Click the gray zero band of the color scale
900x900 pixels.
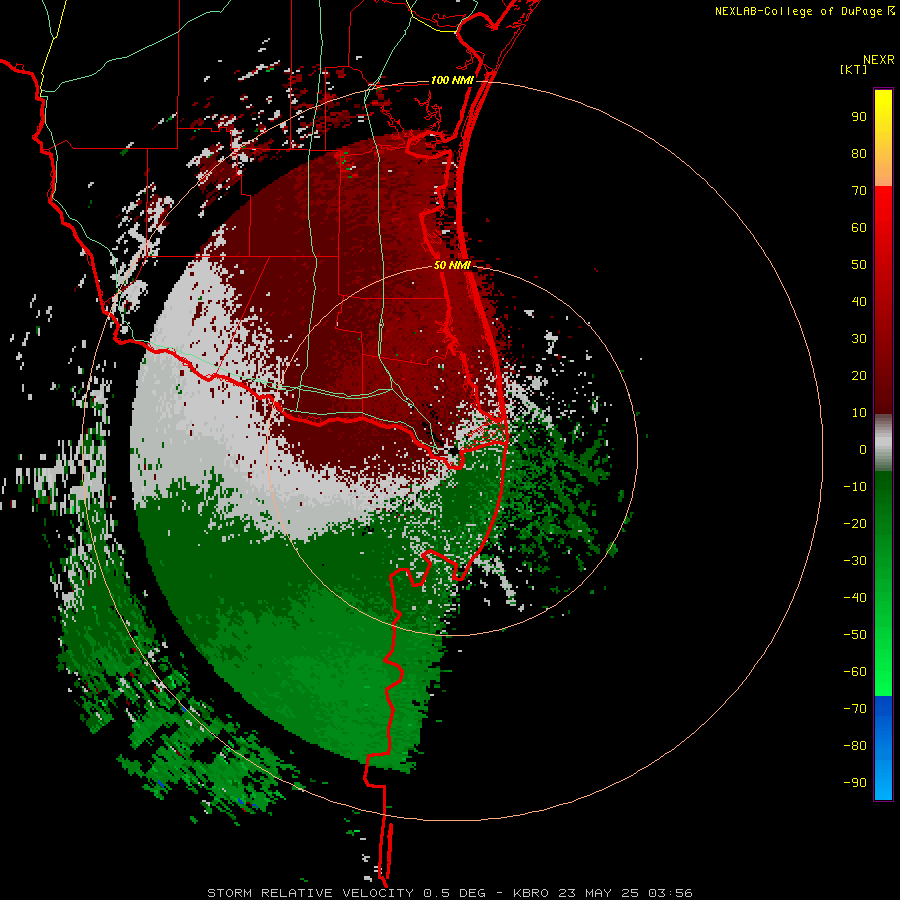pos(883,443)
